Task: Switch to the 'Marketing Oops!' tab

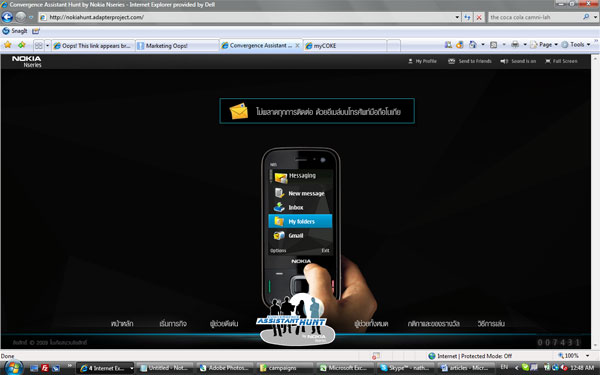Action: coord(177,46)
